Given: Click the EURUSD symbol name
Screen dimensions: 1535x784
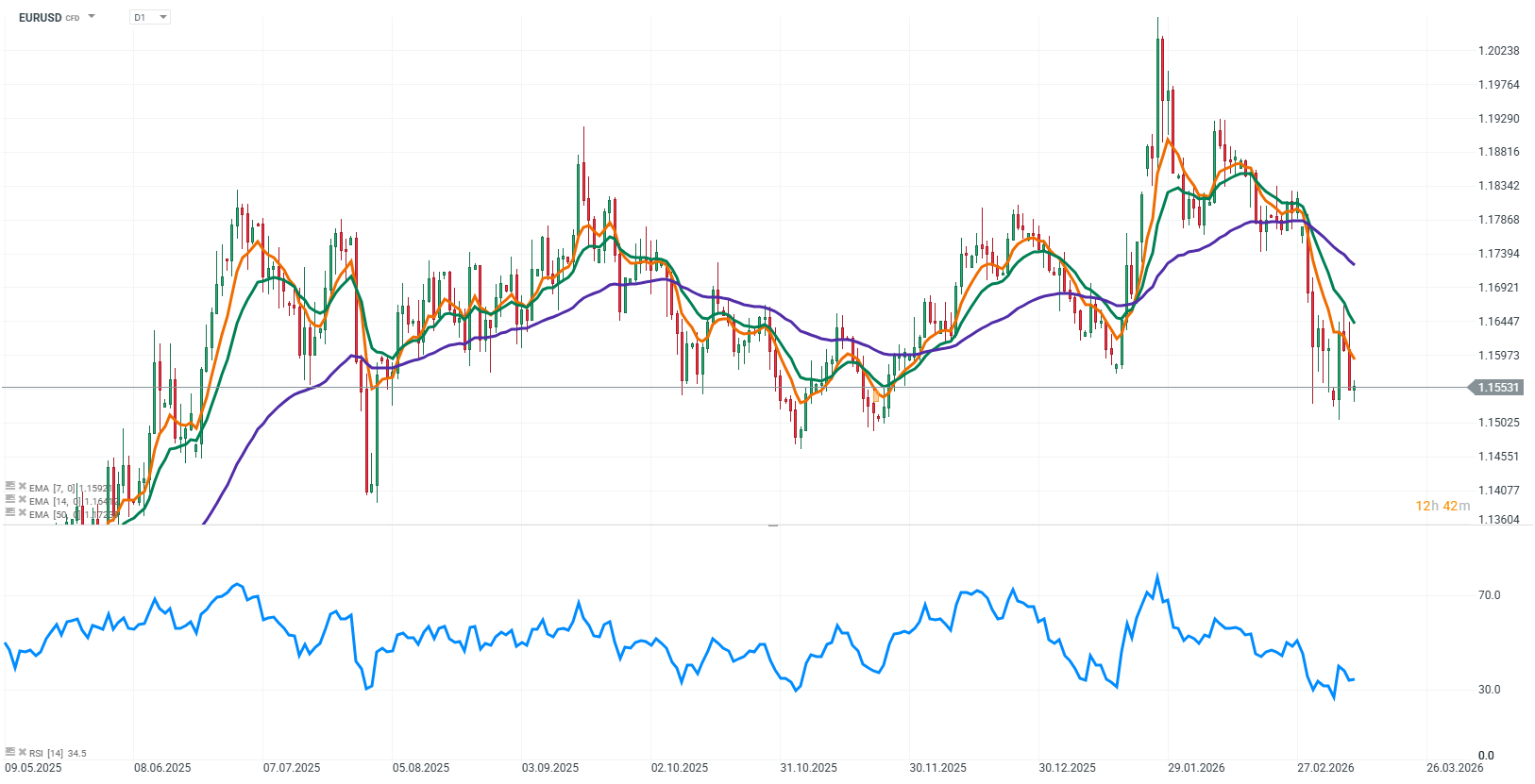Looking at the screenshot, I should tap(40, 17).
